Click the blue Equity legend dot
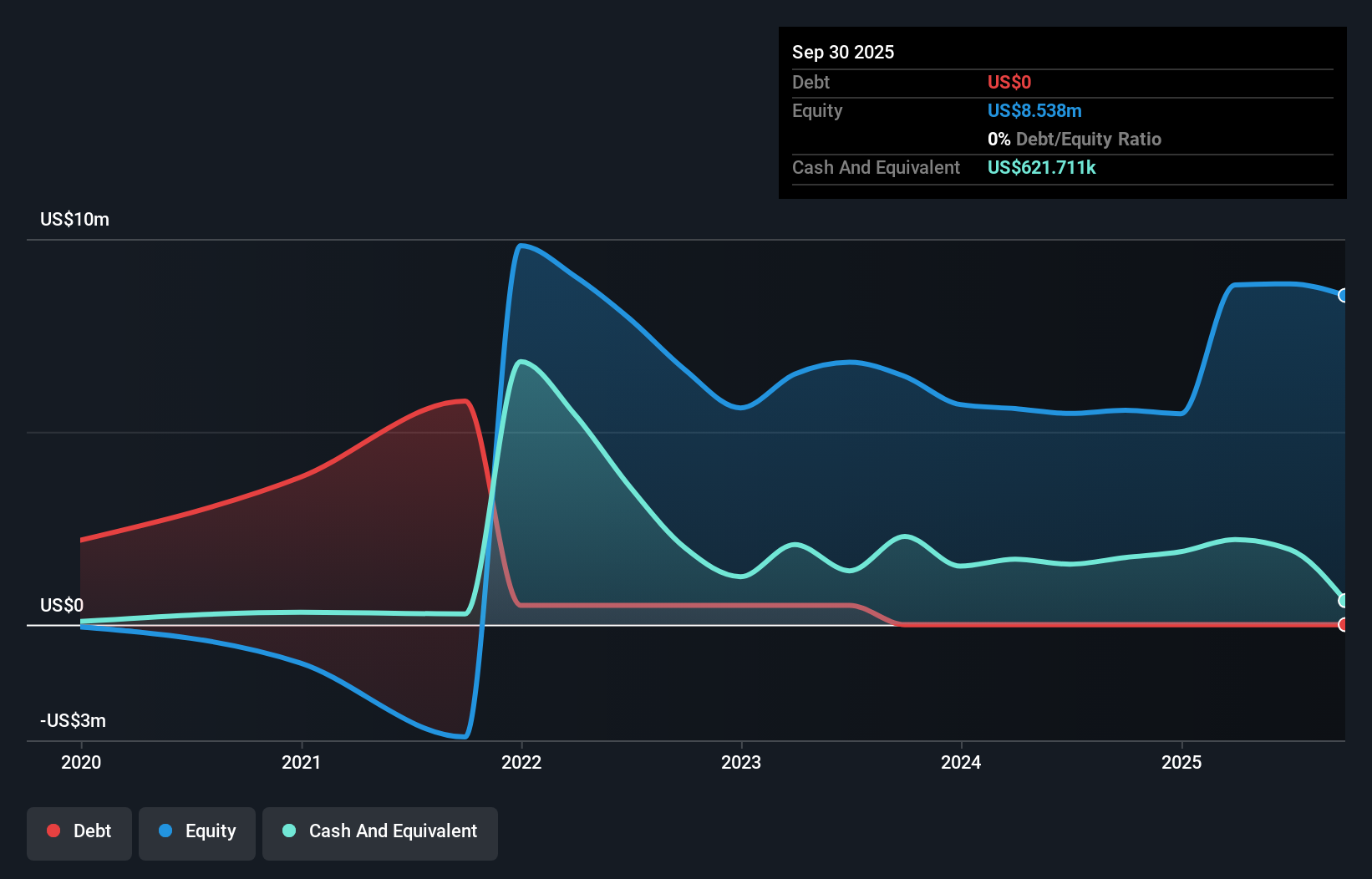The image size is (1372, 879). [164, 831]
